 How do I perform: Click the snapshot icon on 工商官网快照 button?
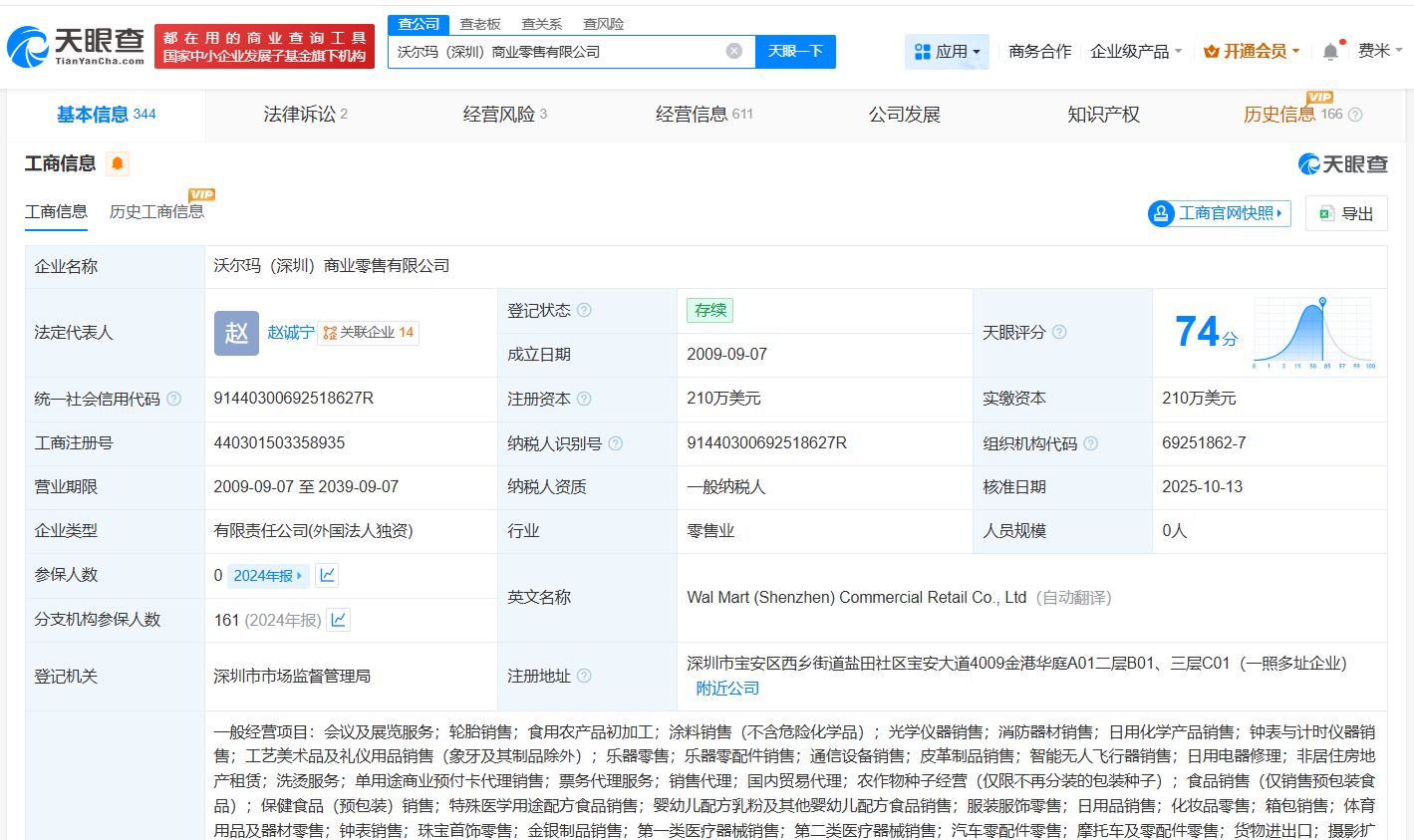[x=1161, y=213]
